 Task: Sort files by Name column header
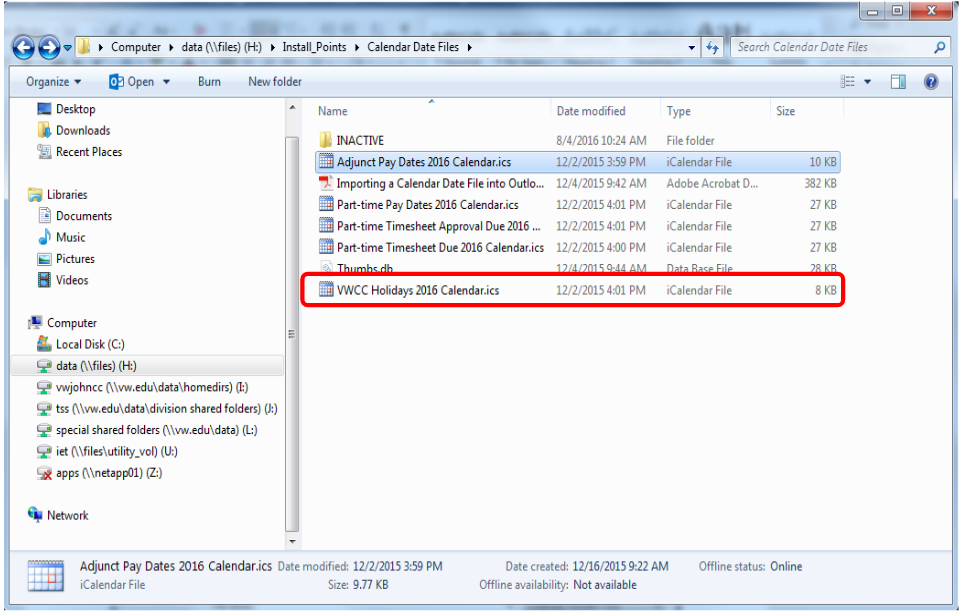[x=333, y=111]
